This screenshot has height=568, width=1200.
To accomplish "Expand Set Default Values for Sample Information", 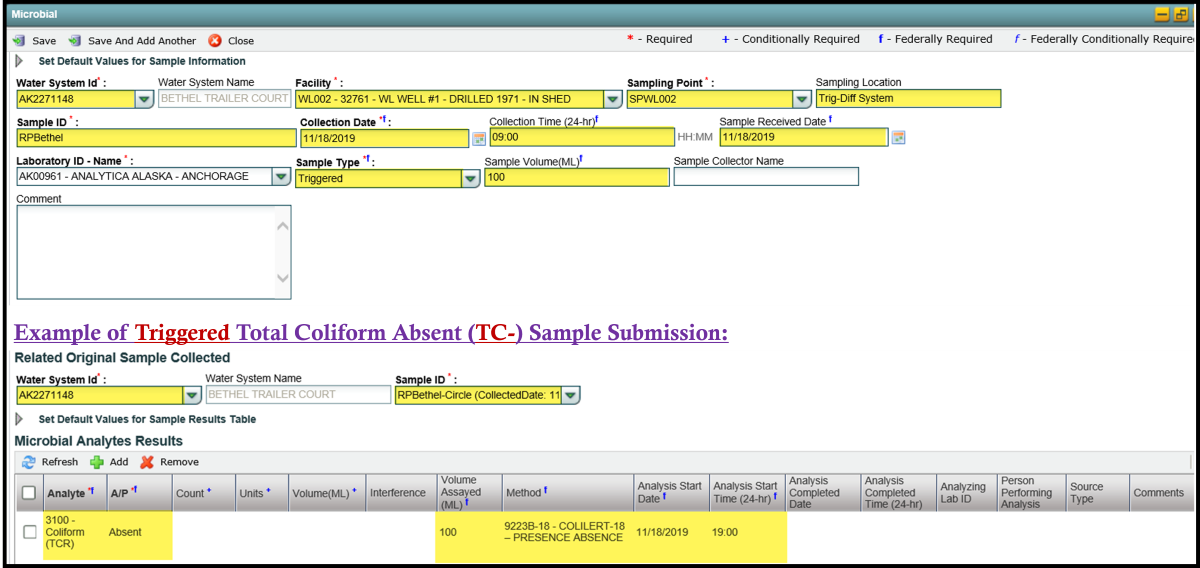I will coord(19,61).
